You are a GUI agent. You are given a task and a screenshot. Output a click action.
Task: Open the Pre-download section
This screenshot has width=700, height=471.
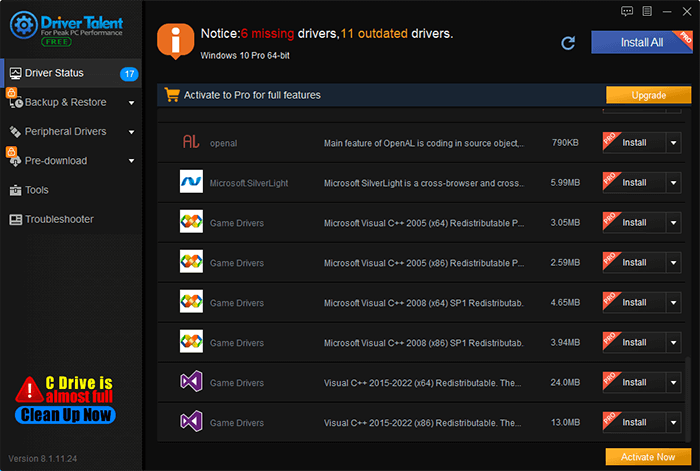click(71, 161)
